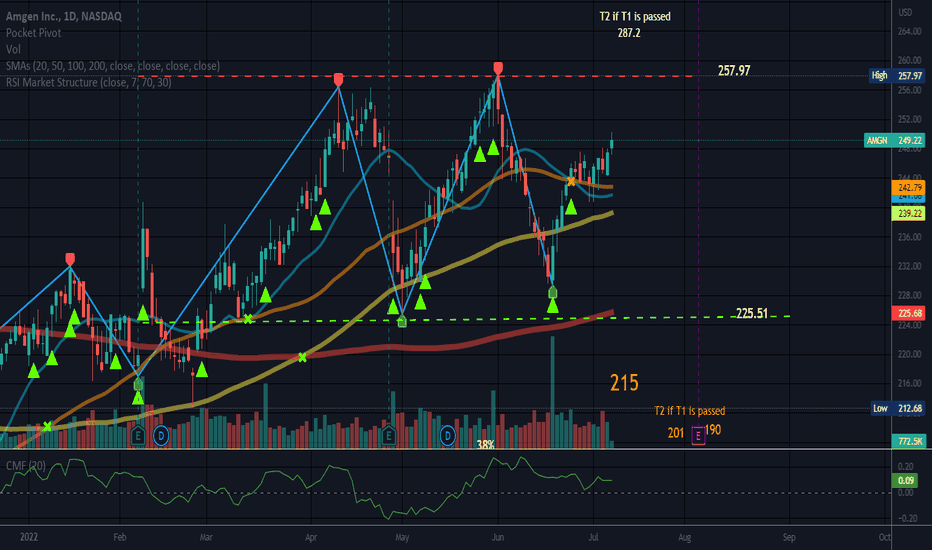Click the orange 215 target annotation
932x550 pixels.
(x=624, y=383)
